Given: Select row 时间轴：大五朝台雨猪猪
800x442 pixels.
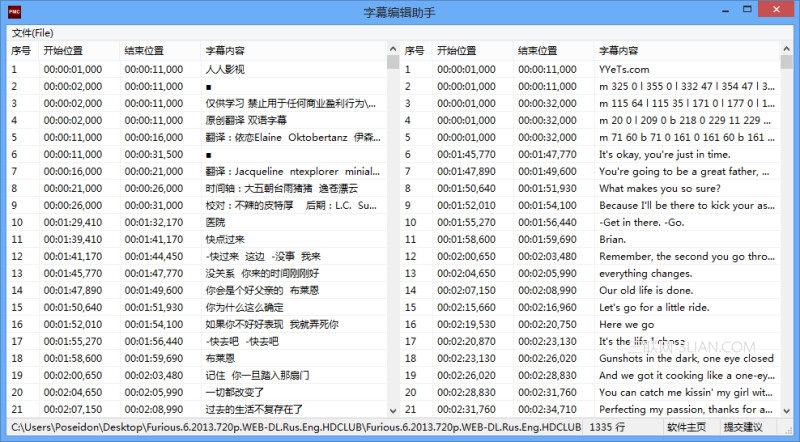Looking at the screenshot, I should pos(197,188).
